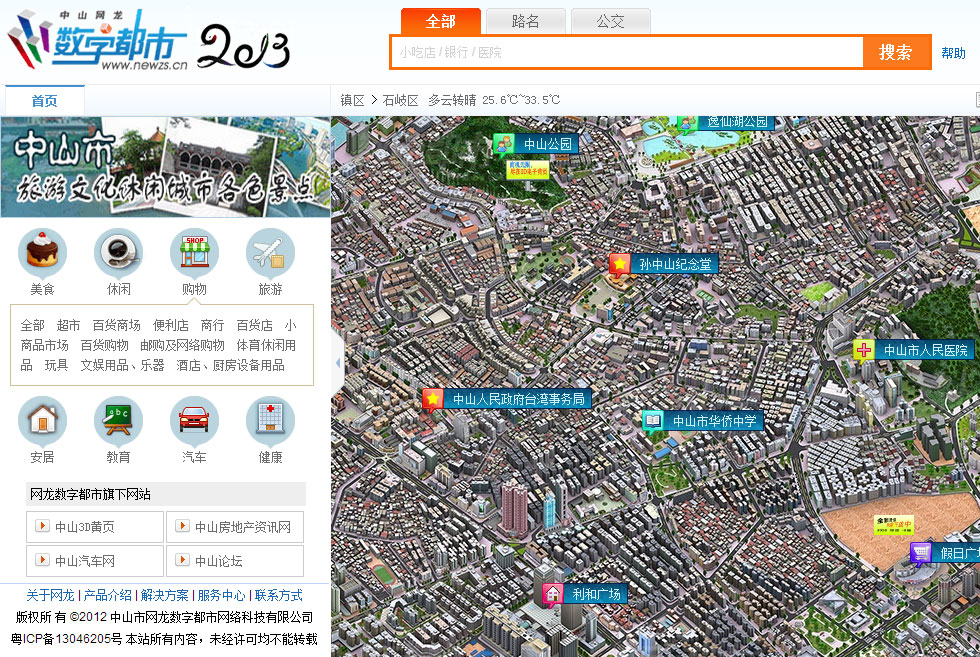Select the 邮购及网络购物 subcategory link
This screenshot has height=657, width=980.
(182, 345)
